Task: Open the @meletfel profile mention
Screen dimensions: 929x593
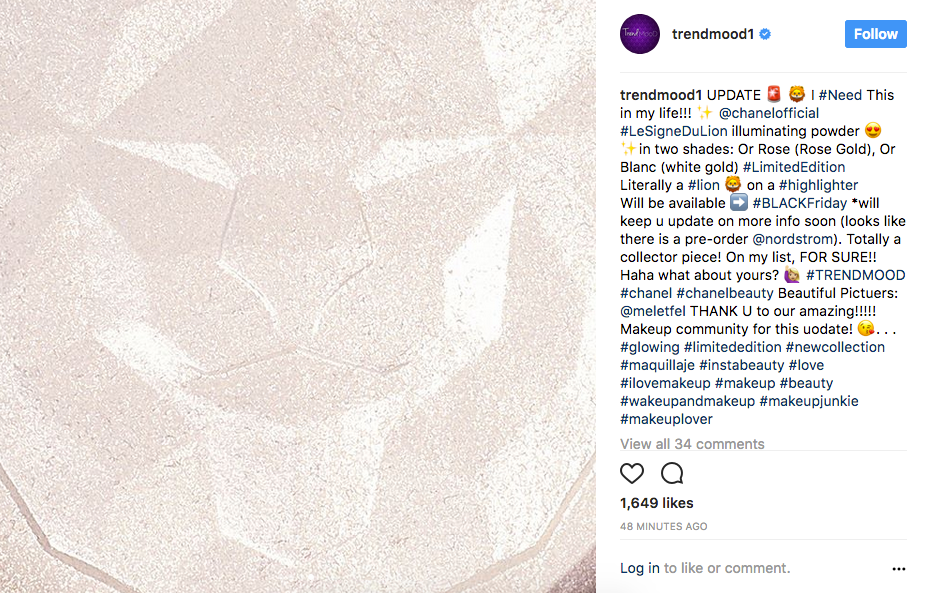Action: 653,311
